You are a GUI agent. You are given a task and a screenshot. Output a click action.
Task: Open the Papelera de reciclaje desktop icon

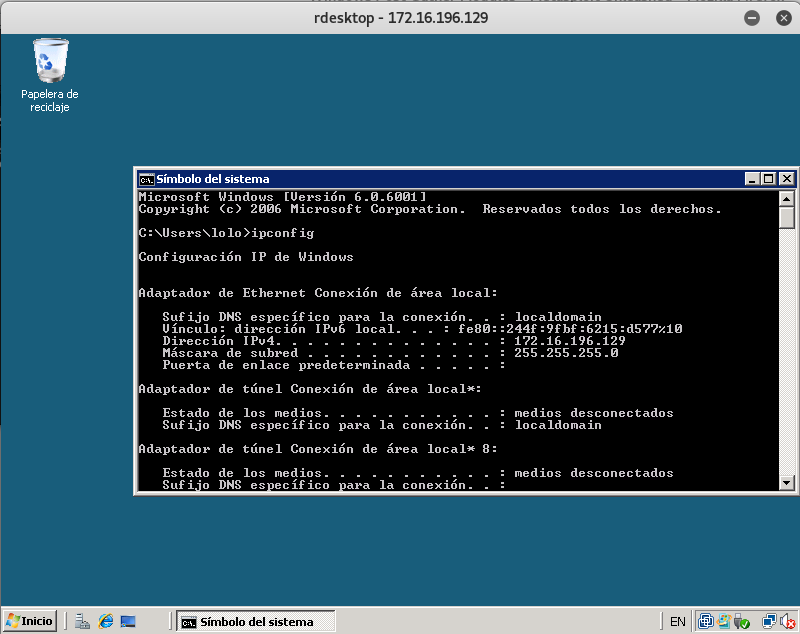50,75
